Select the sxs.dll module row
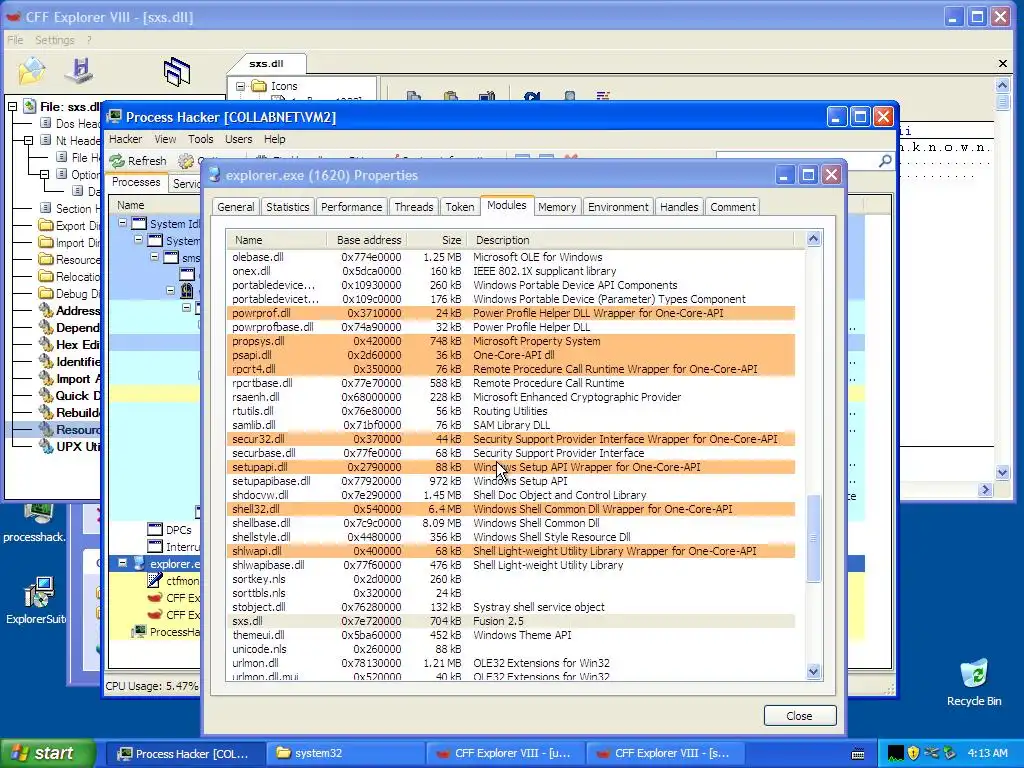 coord(511,621)
